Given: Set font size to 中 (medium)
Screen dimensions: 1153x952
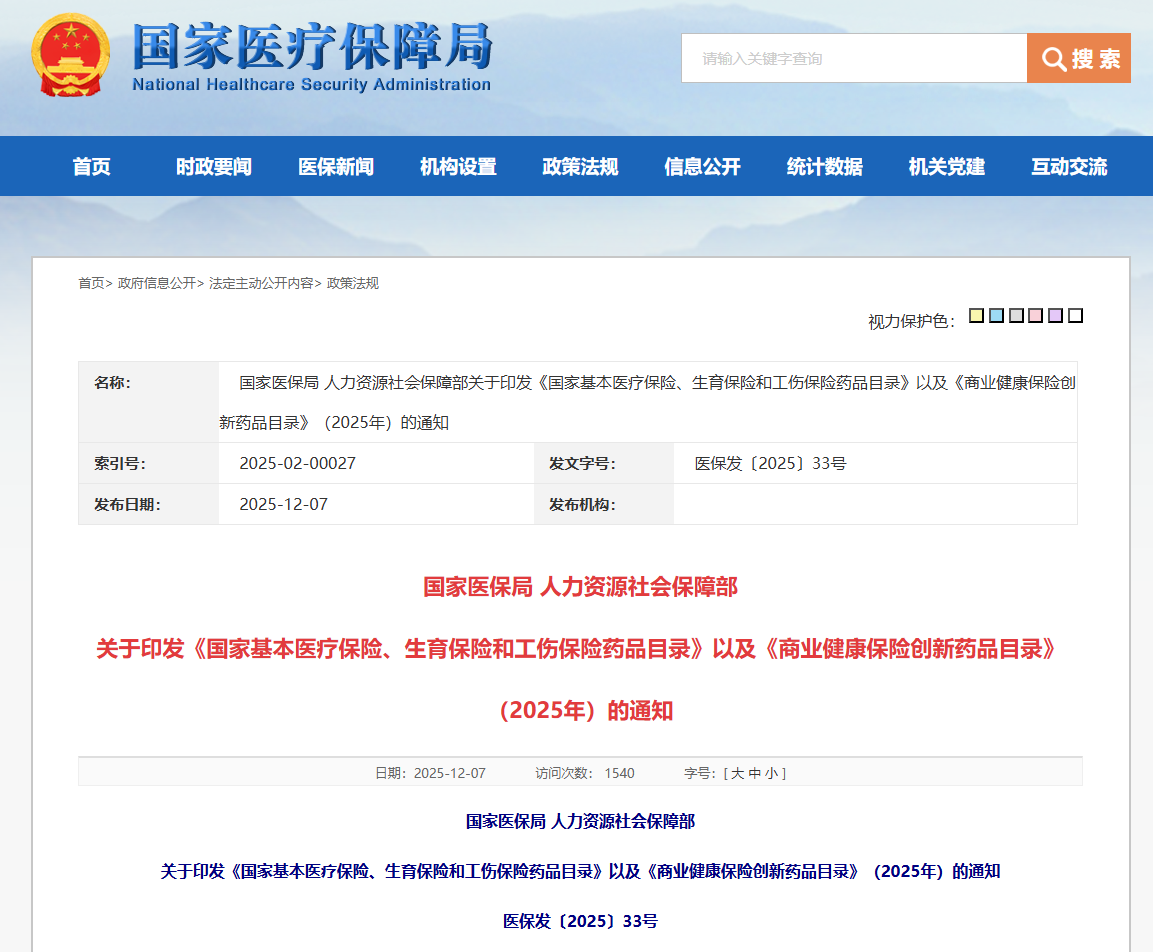Looking at the screenshot, I should (x=754, y=773).
